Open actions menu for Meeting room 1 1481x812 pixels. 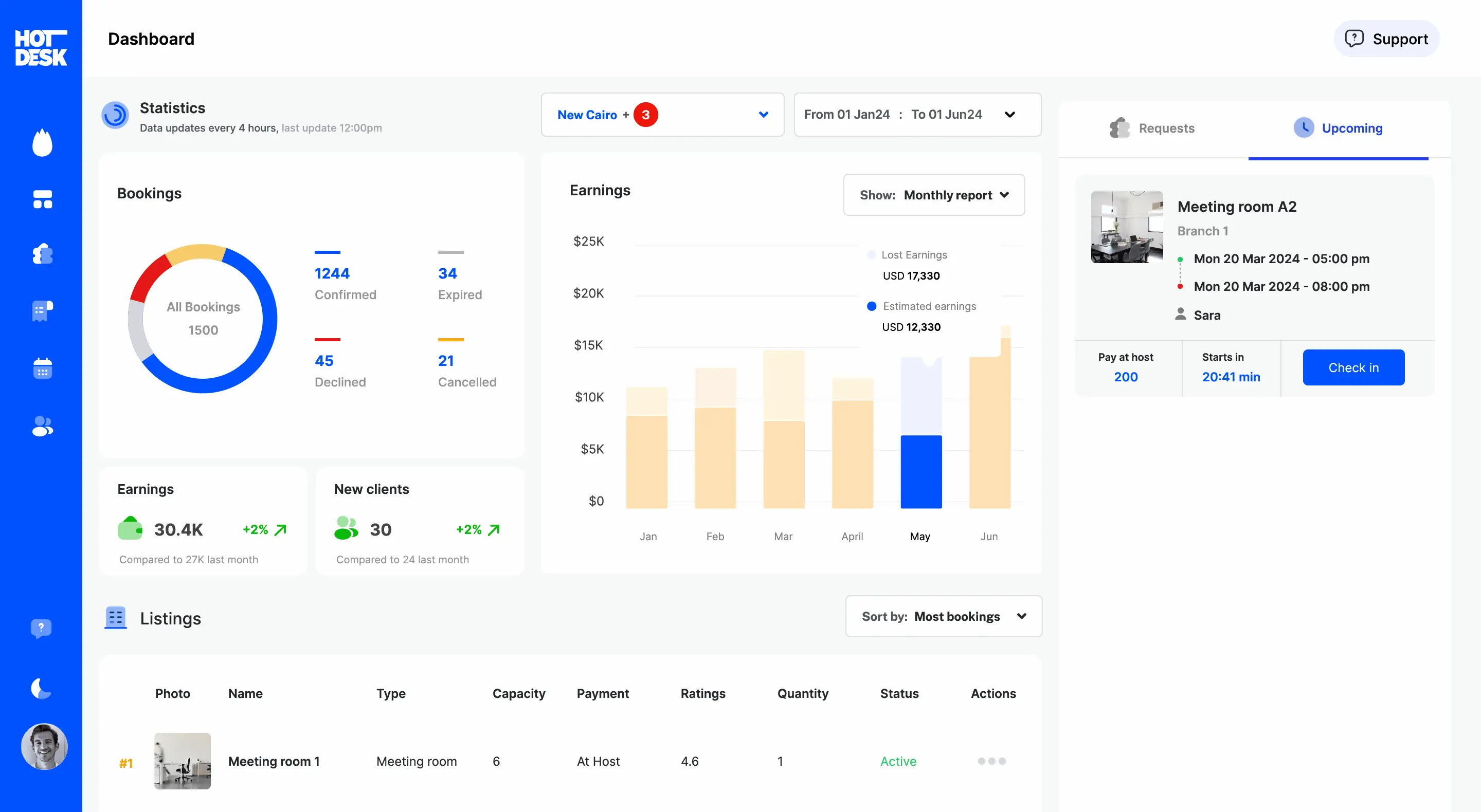click(x=991, y=761)
